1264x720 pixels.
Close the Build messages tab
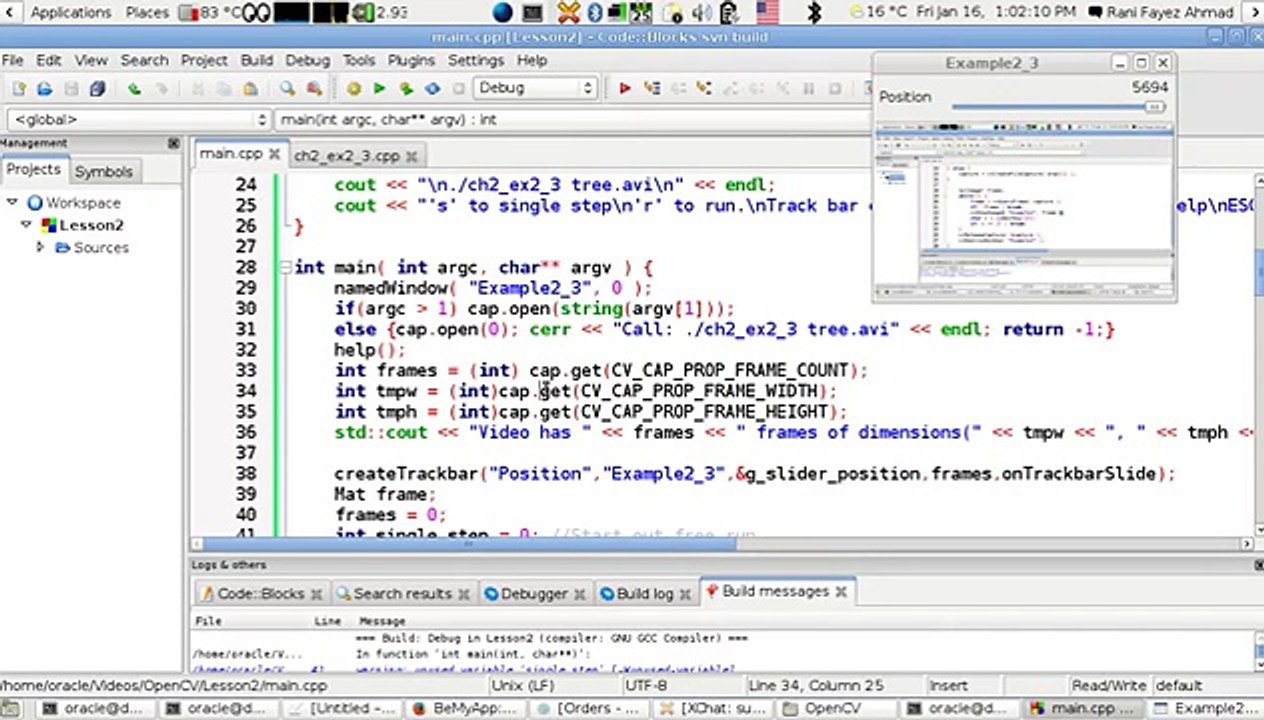pos(841,592)
